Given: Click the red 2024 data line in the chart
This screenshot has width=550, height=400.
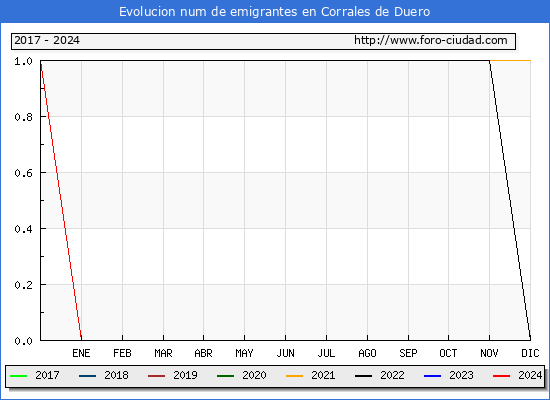Looking at the screenshot, I should pyautogui.click(x=61, y=200).
